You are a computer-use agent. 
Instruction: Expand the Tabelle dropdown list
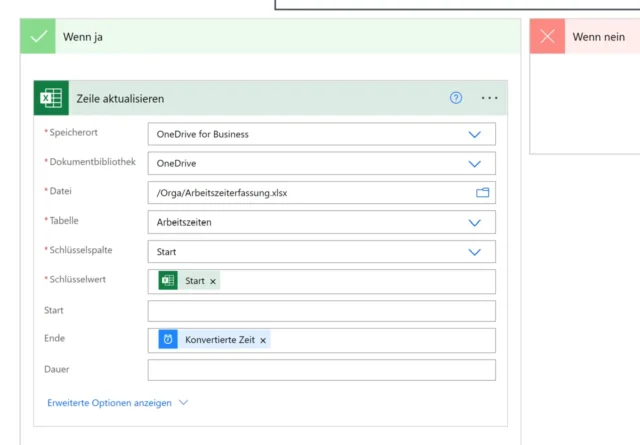click(474, 223)
